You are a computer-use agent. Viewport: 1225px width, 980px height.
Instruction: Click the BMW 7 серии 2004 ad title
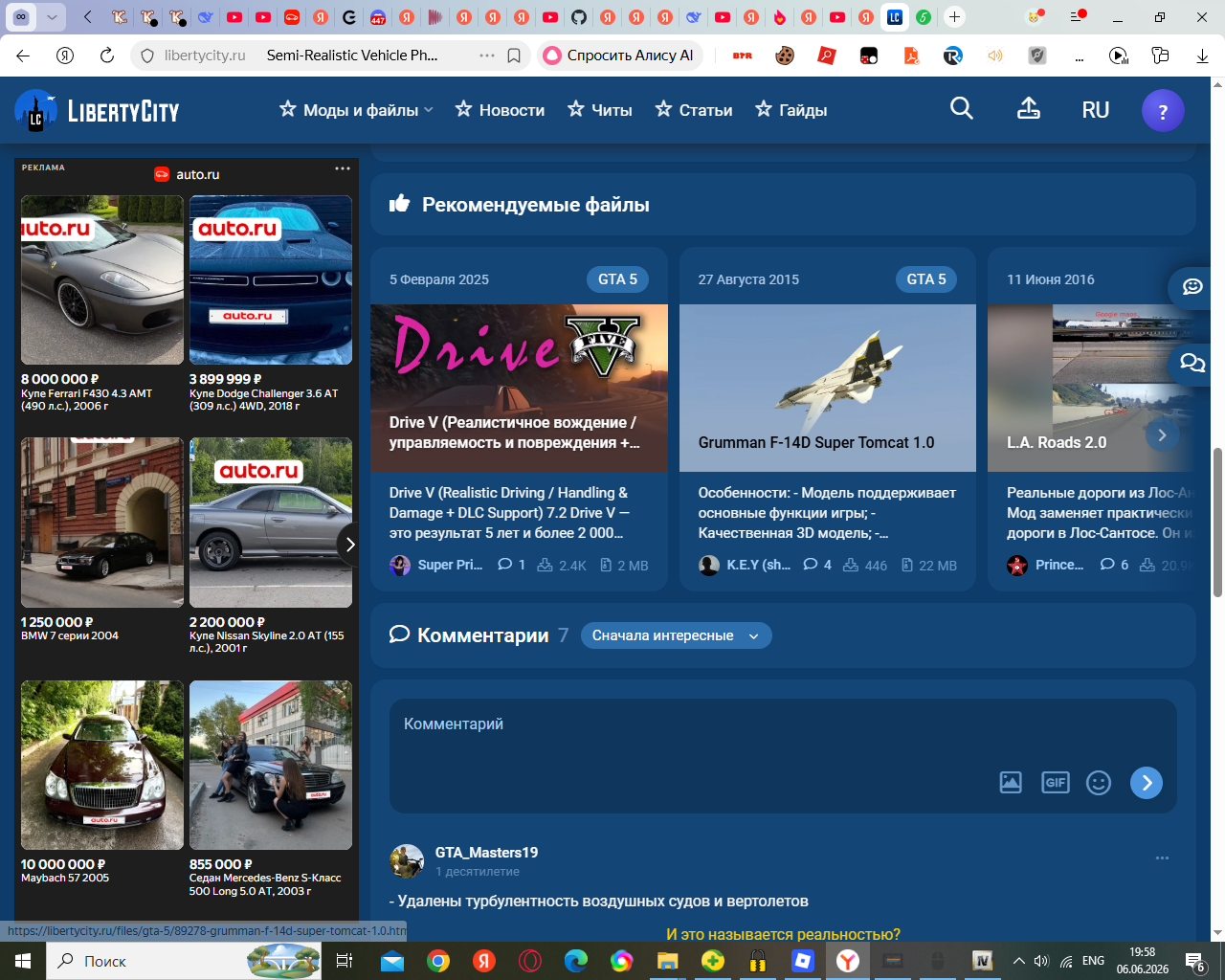(x=70, y=635)
